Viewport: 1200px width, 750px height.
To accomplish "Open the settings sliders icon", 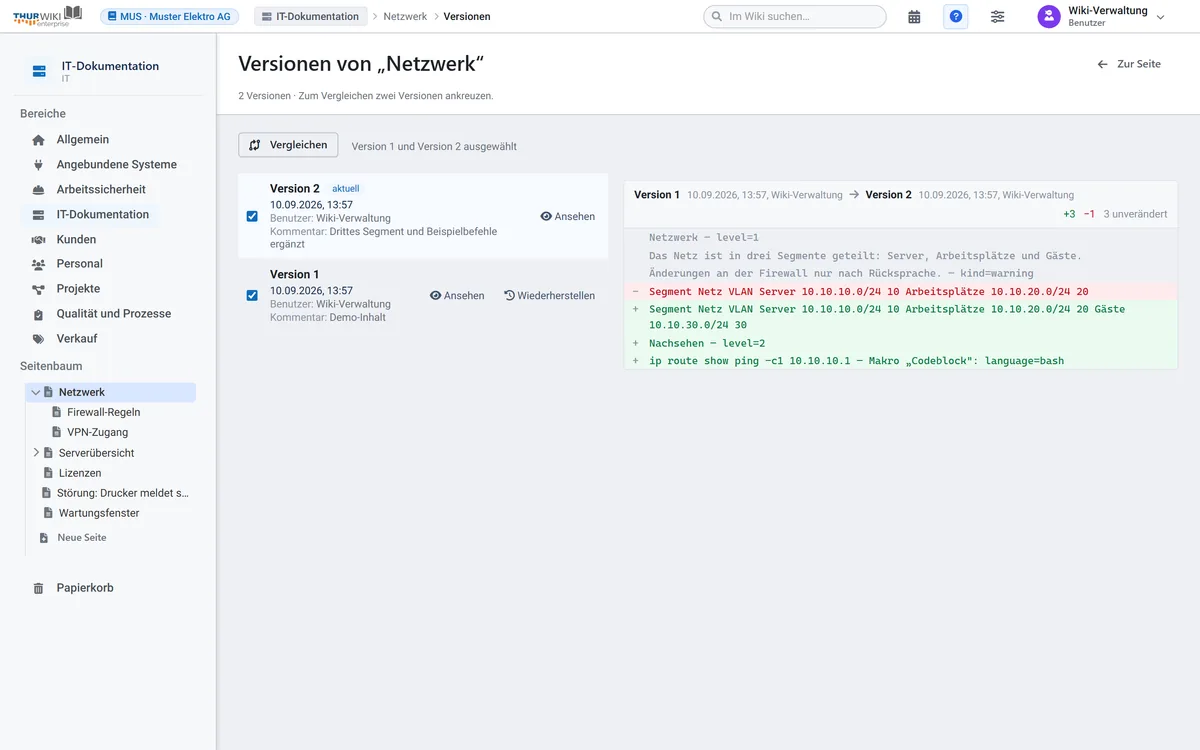I will tap(998, 17).
